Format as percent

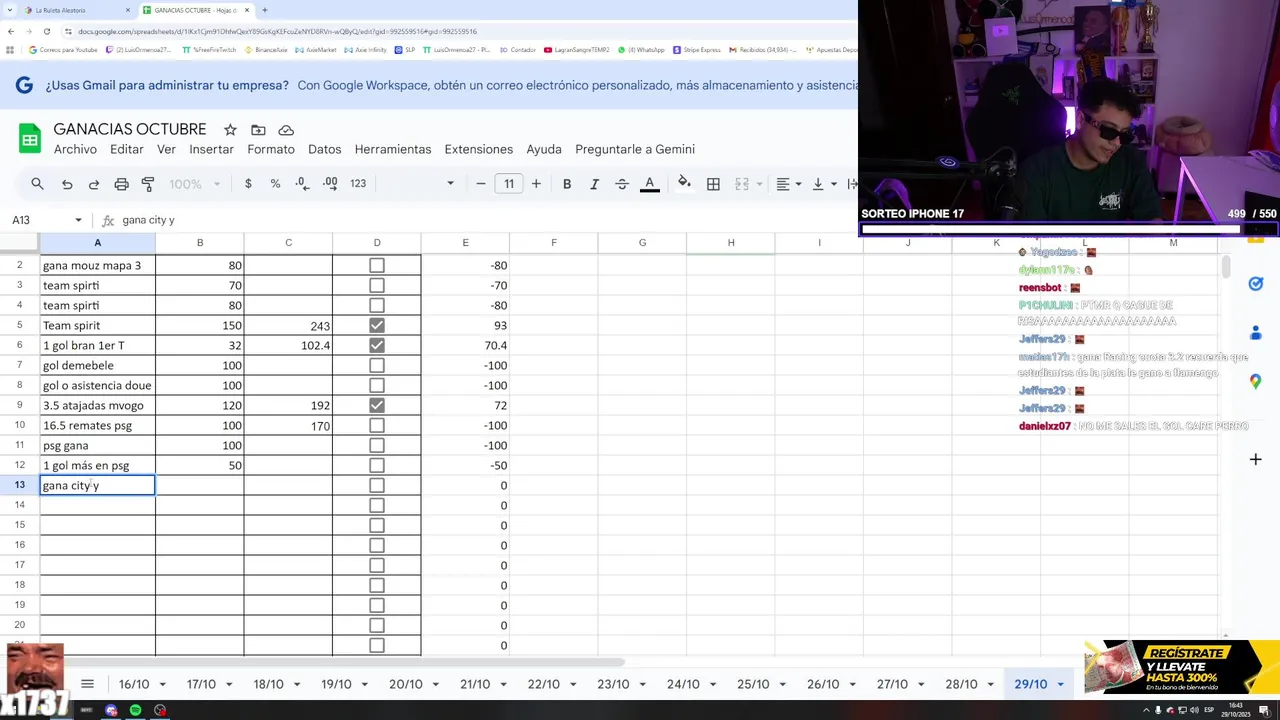[275, 184]
